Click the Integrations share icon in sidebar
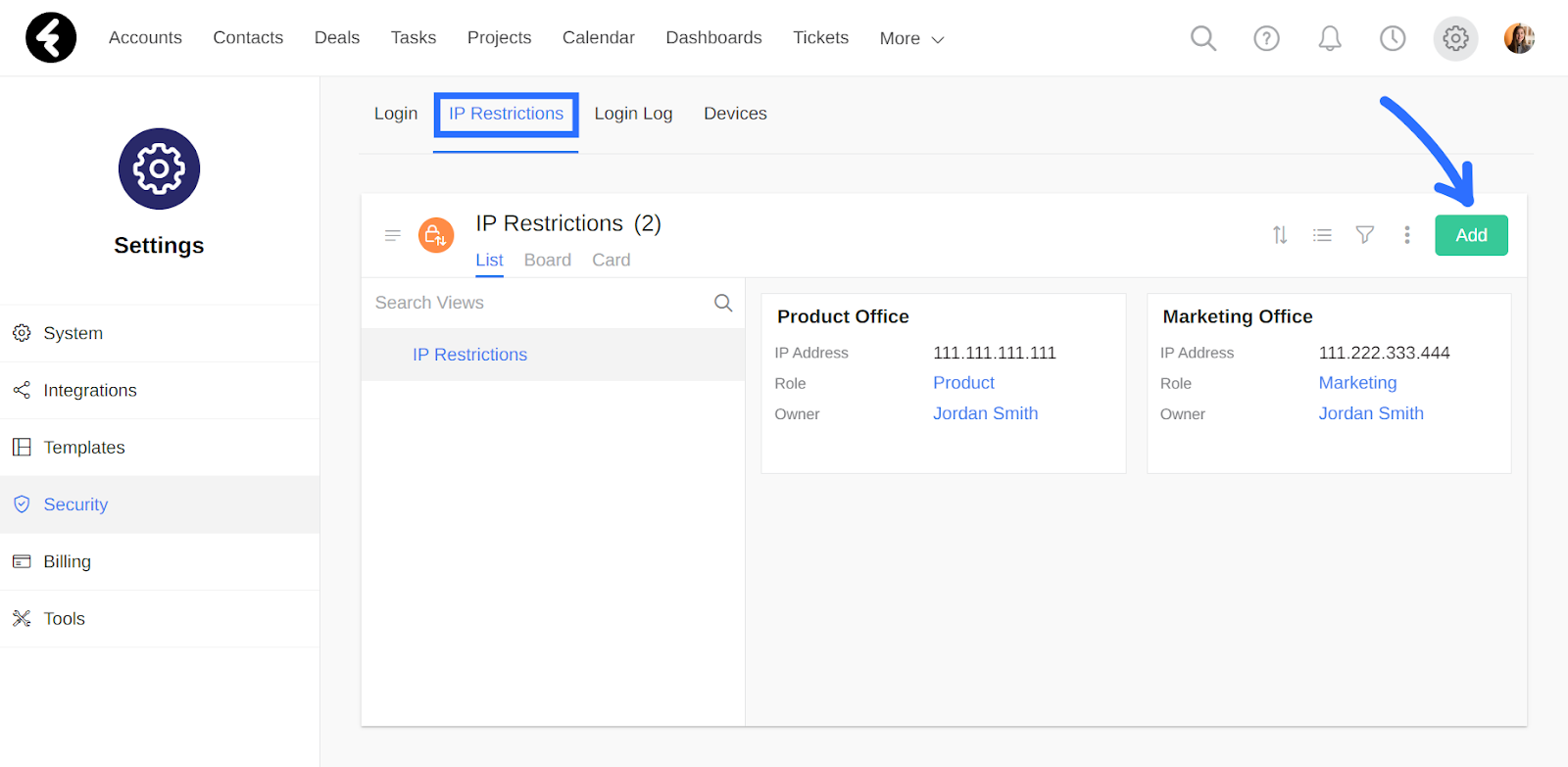1568x767 pixels. point(22,390)
